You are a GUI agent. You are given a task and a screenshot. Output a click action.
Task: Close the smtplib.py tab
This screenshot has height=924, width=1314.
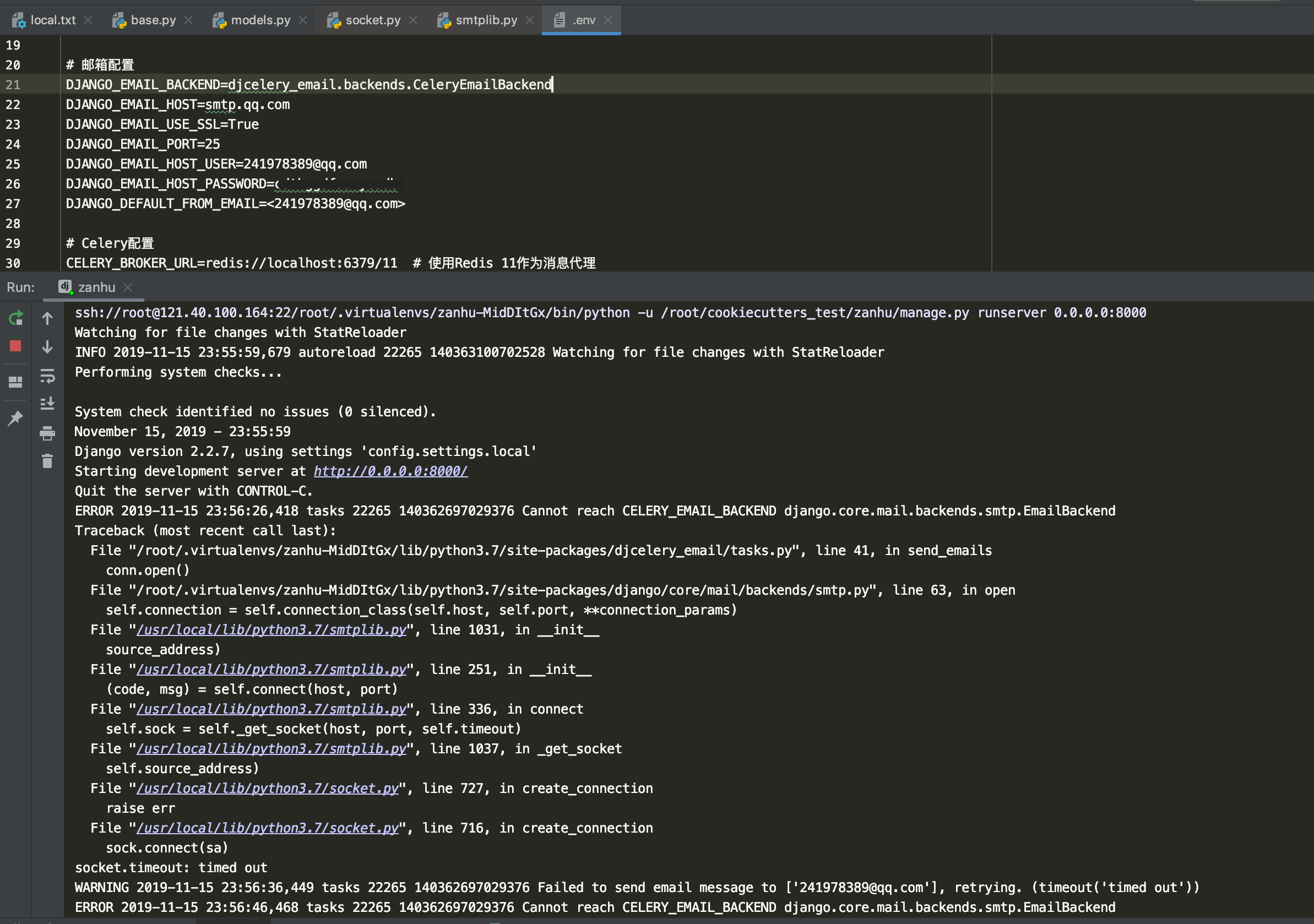[530, 20]
